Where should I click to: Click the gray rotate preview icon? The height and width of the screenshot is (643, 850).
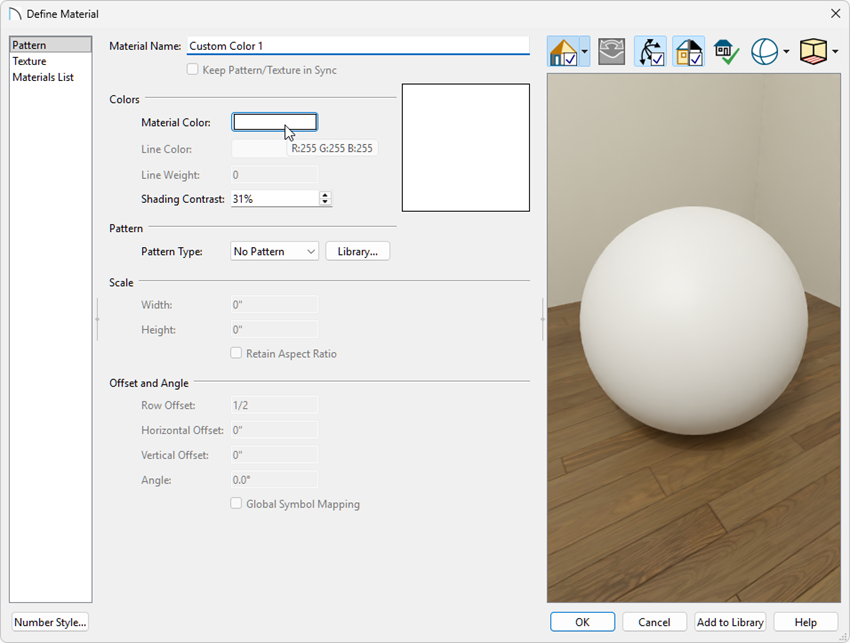pos(611,51)
